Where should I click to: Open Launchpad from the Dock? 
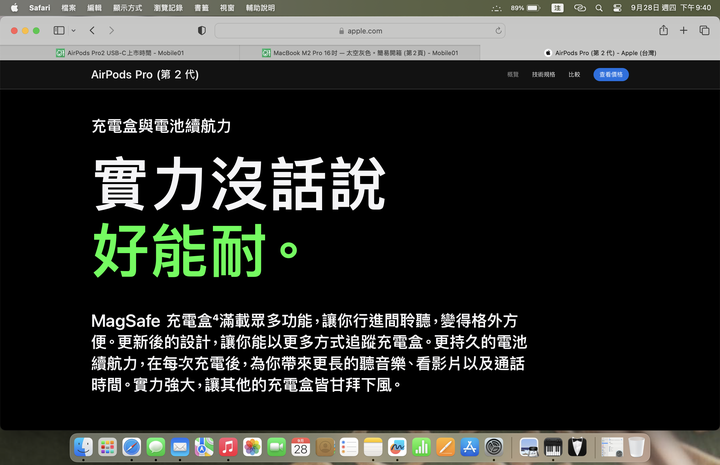107,447
